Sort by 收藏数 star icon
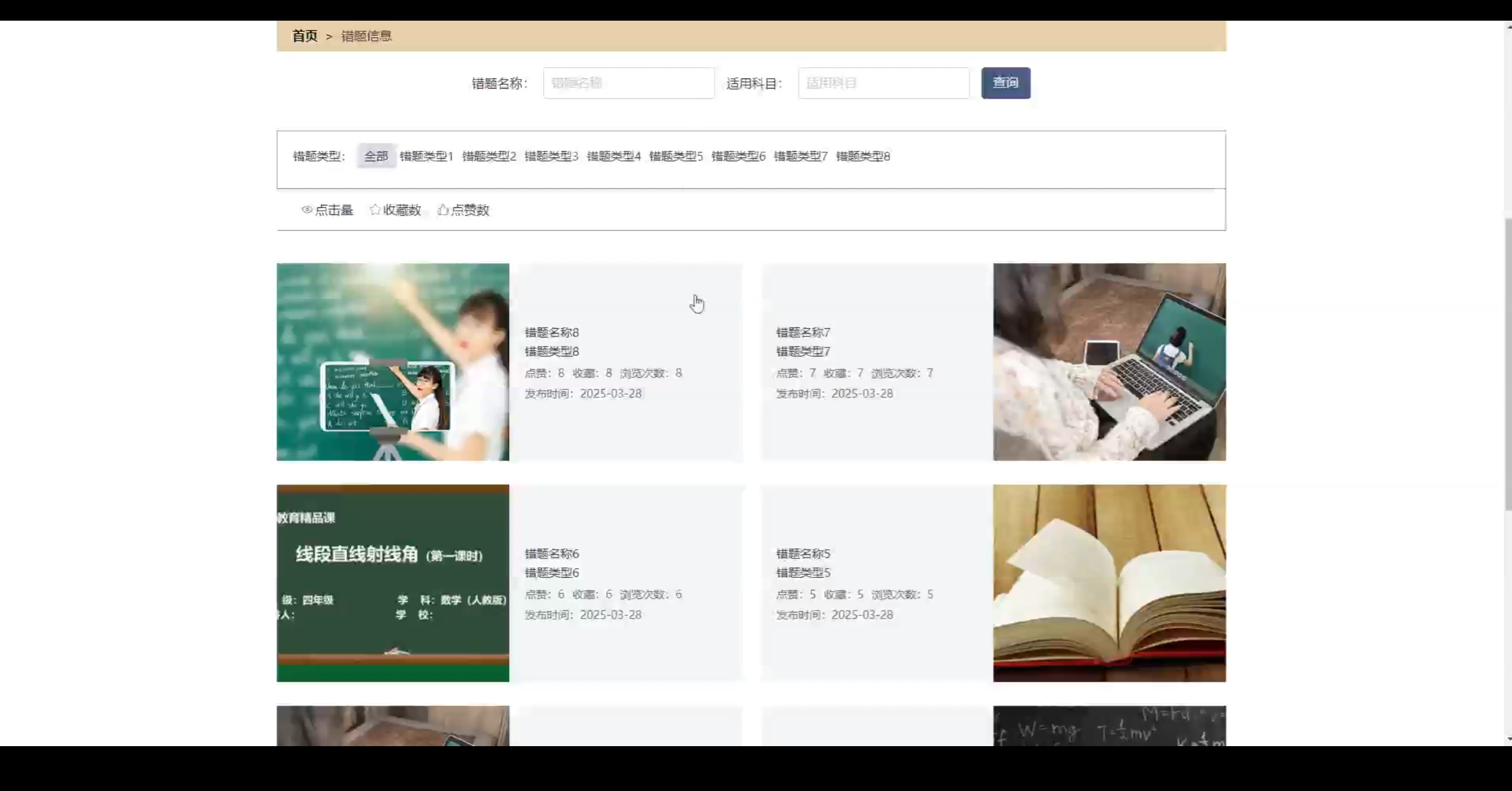1512x791 pixels. pos(375,210)
